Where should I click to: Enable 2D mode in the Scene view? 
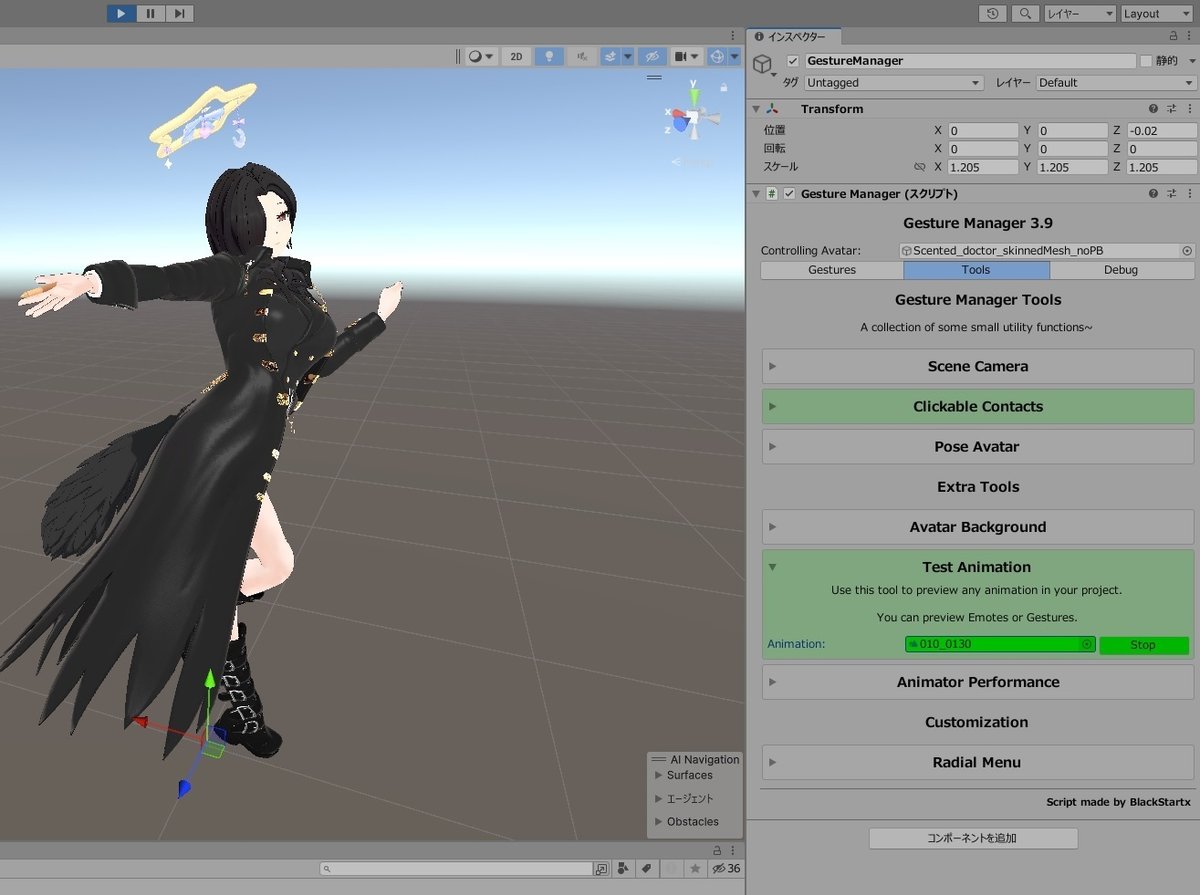click(x=516, y=56)
